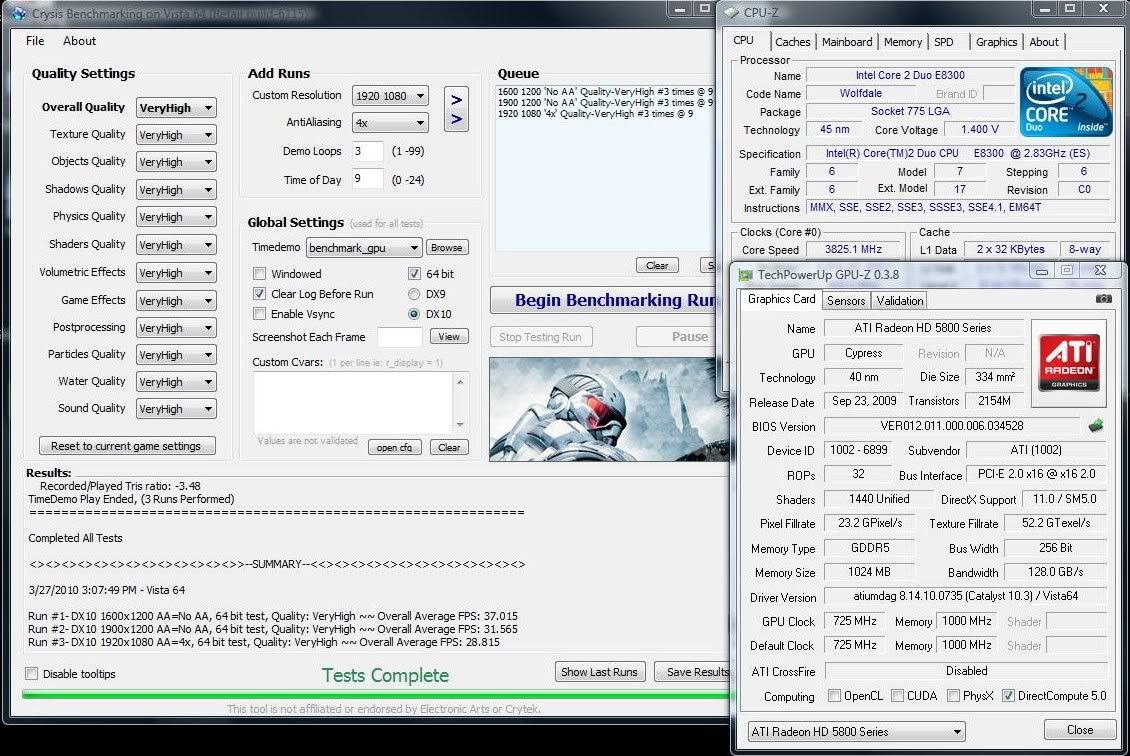Toggle the 64 bit checkbox

click(x=414, y=274)
